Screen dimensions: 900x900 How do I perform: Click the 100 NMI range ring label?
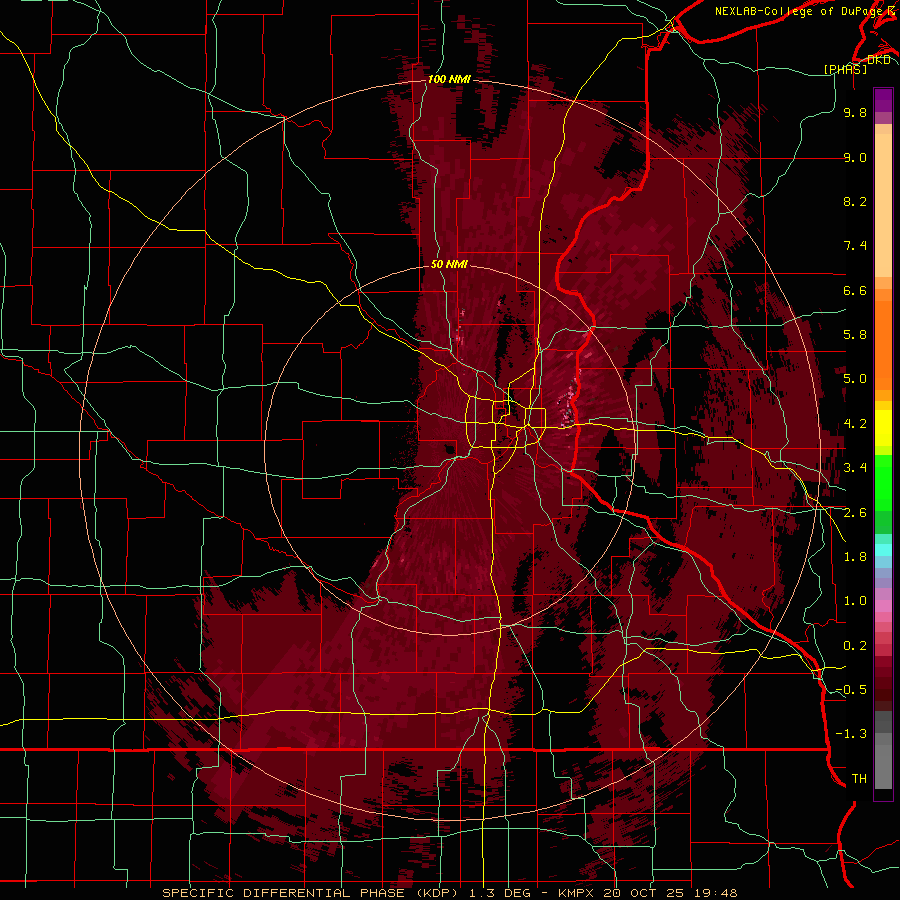tap(449, 79)
